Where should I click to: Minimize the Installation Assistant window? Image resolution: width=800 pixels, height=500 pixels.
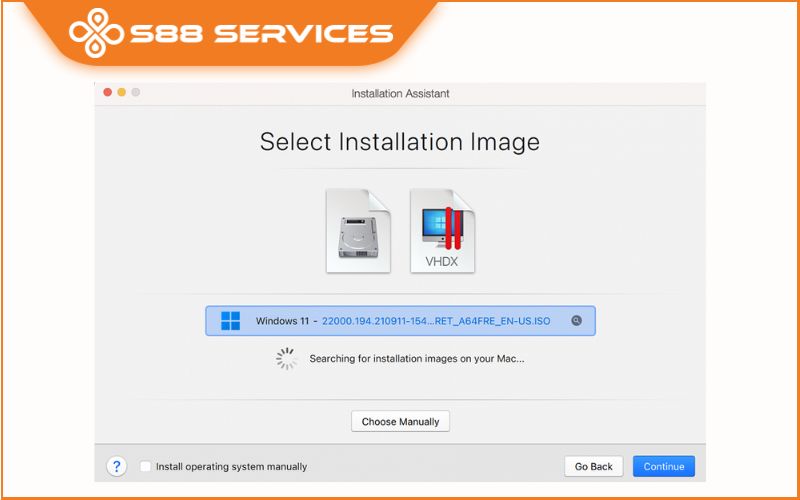coord(121,92)
